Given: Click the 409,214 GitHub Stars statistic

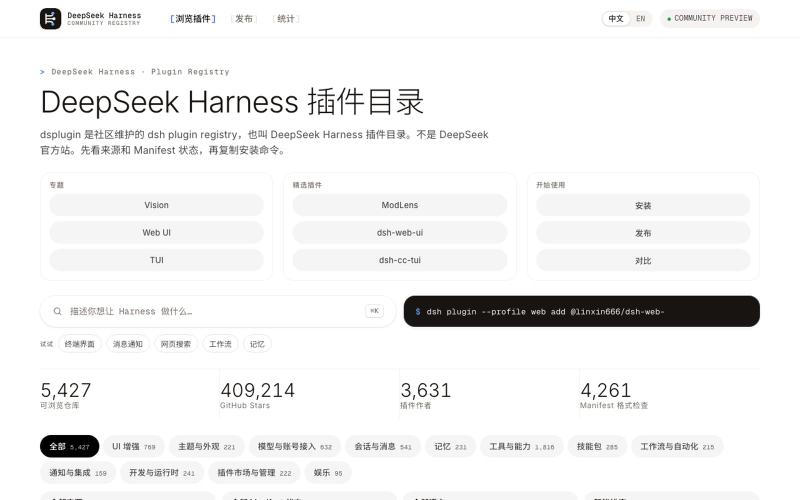Looking at the screenshot, I should point(258,395).
